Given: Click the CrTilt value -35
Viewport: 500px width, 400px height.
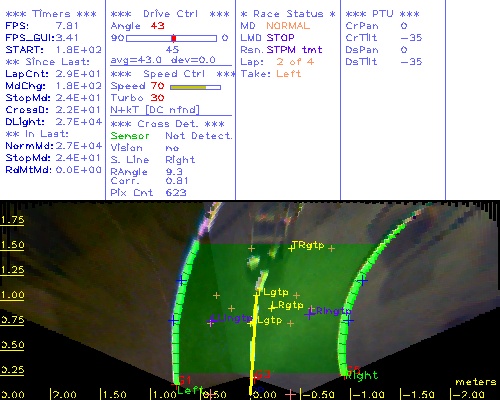Looking at the screenshot, I should 411,38.
